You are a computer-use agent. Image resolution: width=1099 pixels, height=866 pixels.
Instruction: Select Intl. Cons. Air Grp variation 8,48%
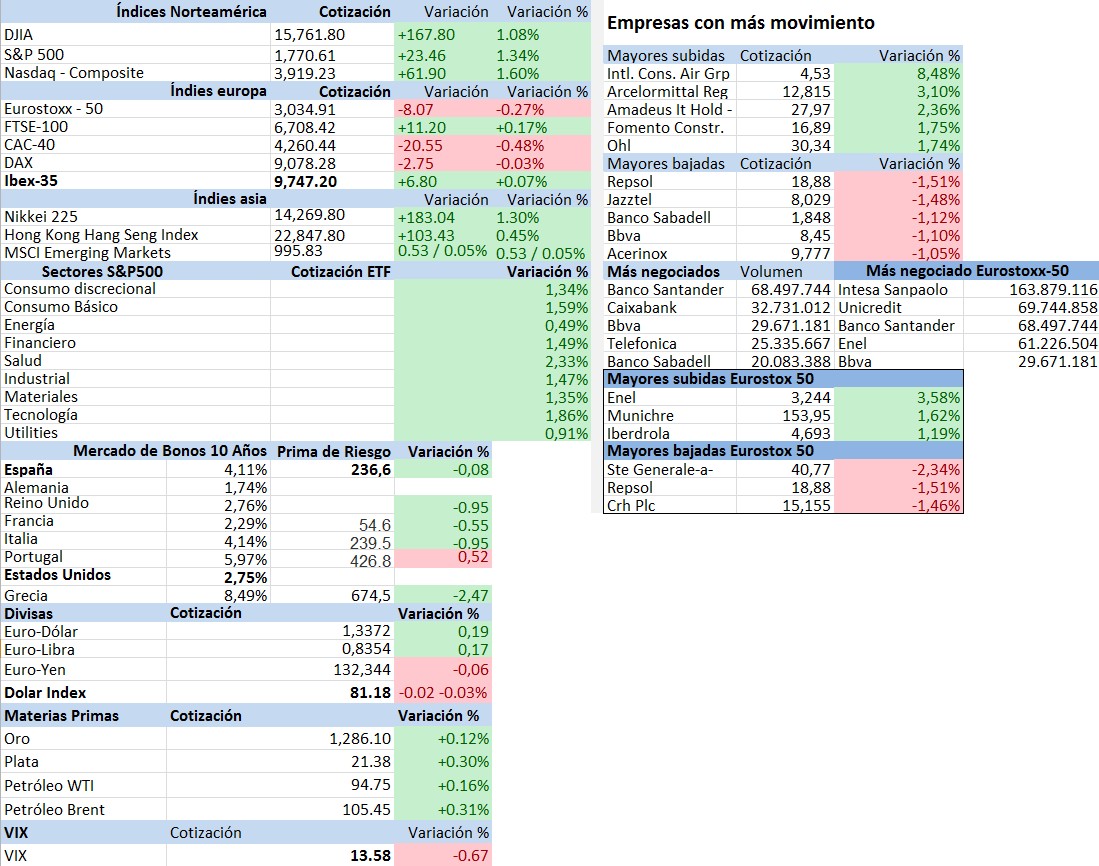click(x=938, y=74)
